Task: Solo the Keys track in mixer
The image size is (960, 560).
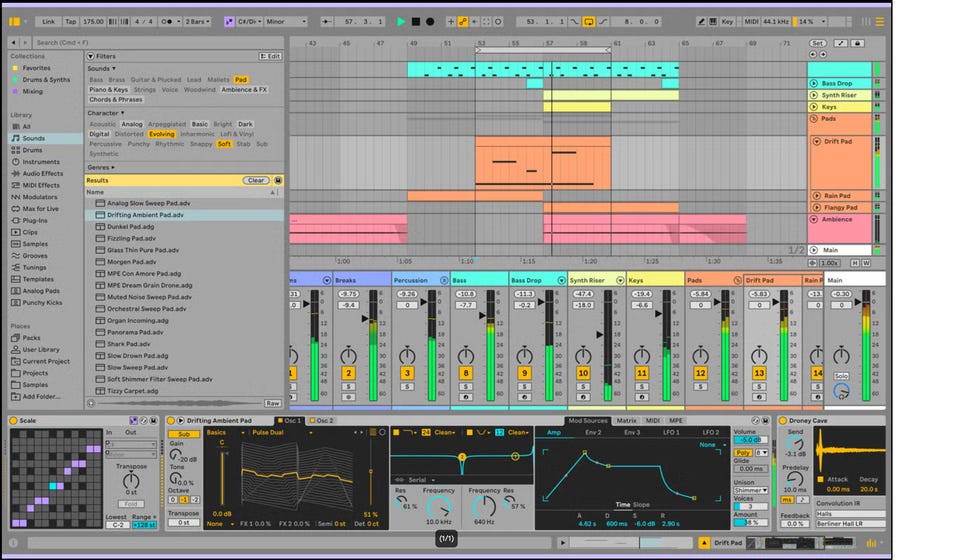Action: [x=641, y=386]
